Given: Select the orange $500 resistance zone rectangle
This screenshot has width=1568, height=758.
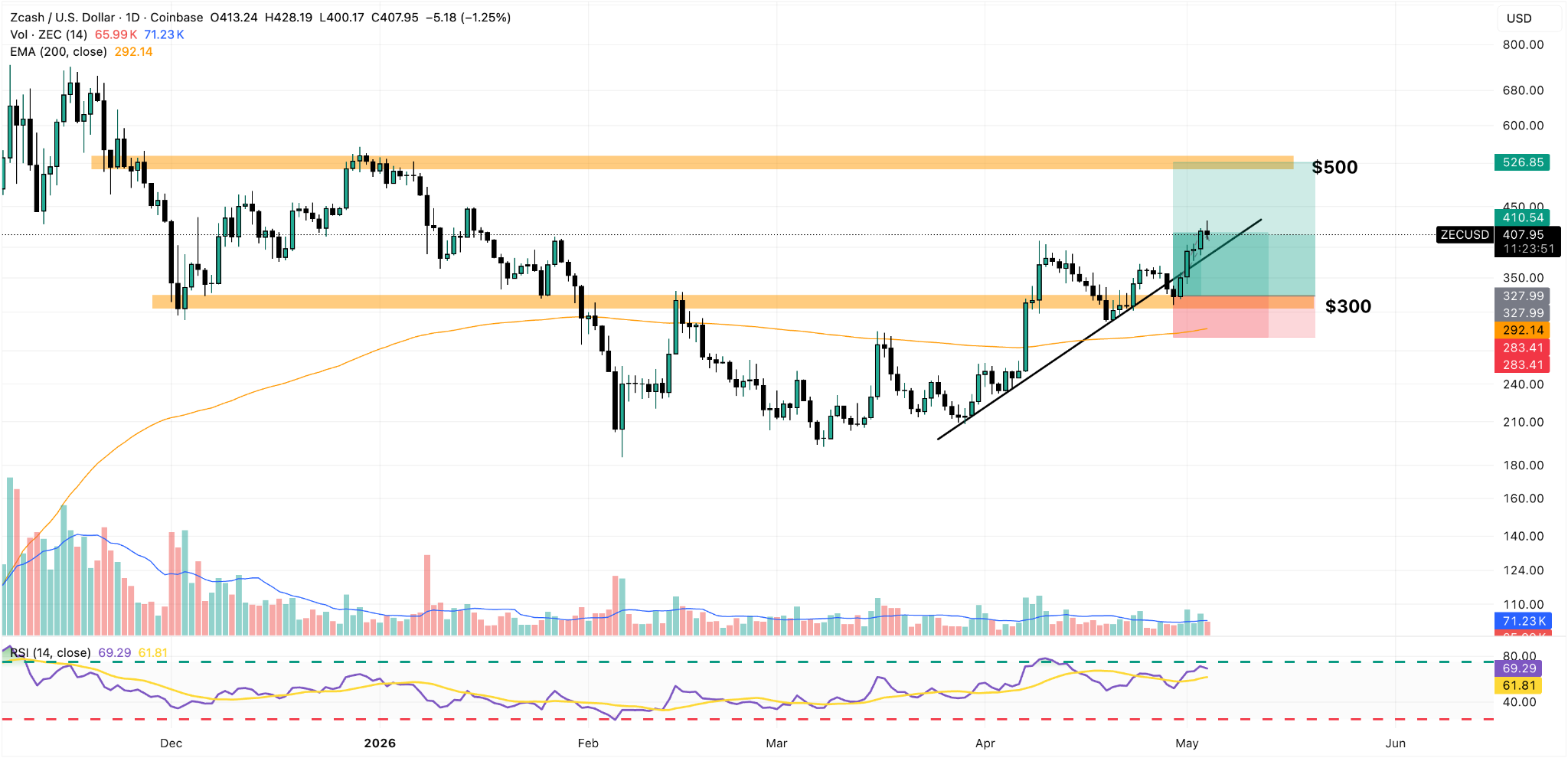Looking at the screenshot, I should [x=692, y=162].
